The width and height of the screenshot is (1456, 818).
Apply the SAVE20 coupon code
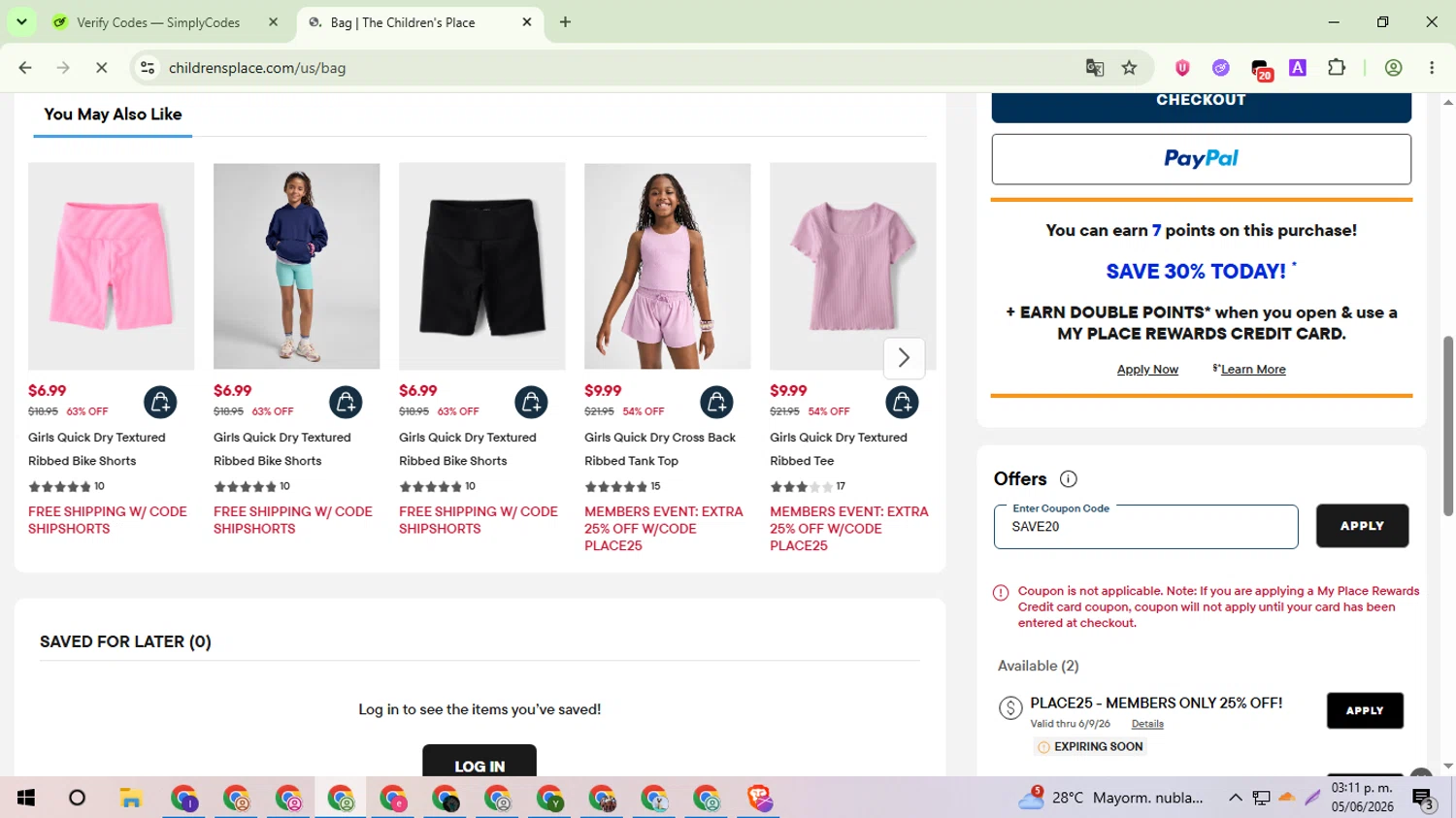(x=1362, y=526)
